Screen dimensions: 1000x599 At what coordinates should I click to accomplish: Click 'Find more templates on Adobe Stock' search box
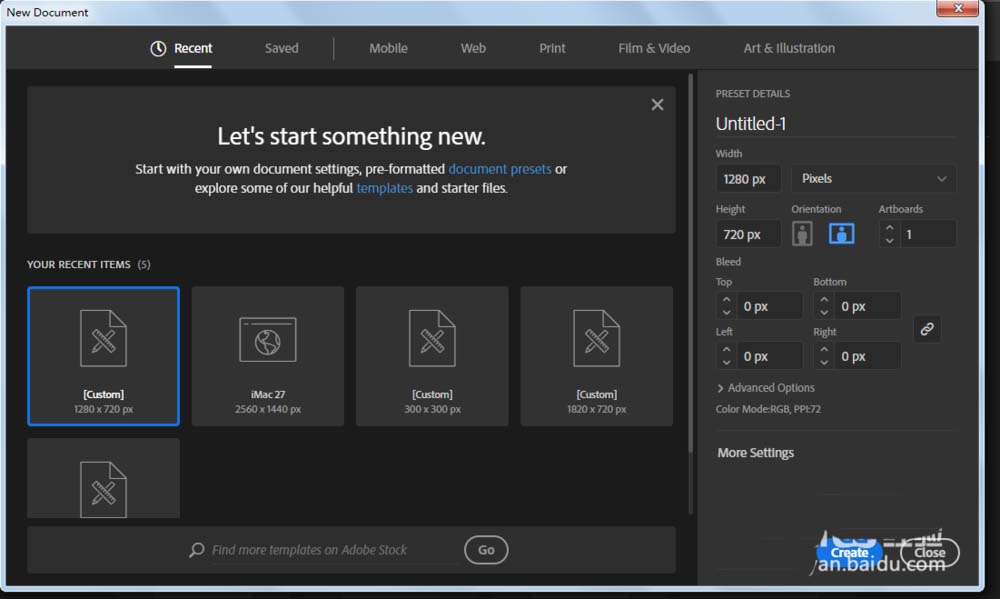click(x=334, y=550)
